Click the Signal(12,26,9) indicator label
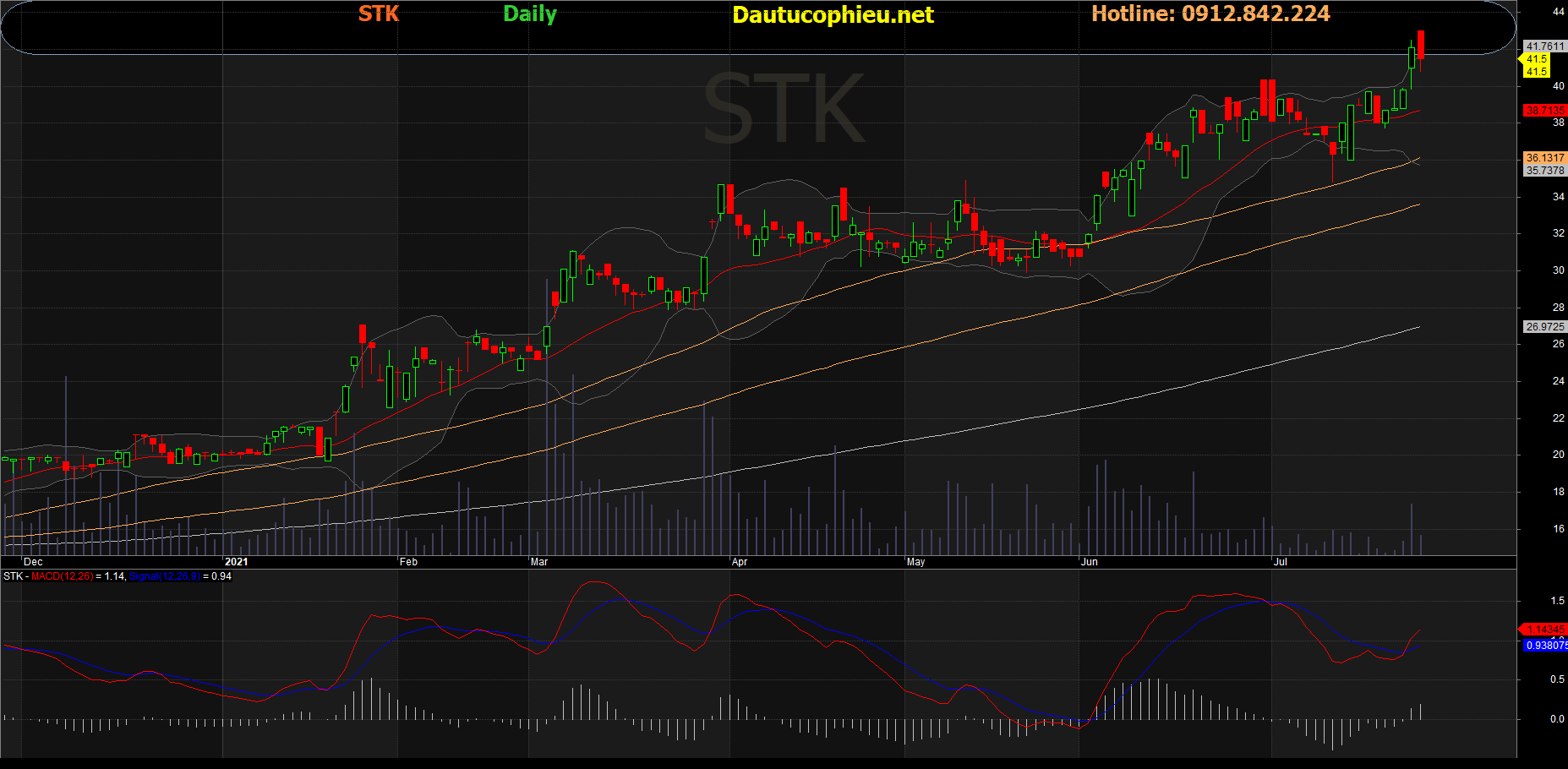Image resolution: width=1568 pixels, height=769 pixels. pos(164,576)
